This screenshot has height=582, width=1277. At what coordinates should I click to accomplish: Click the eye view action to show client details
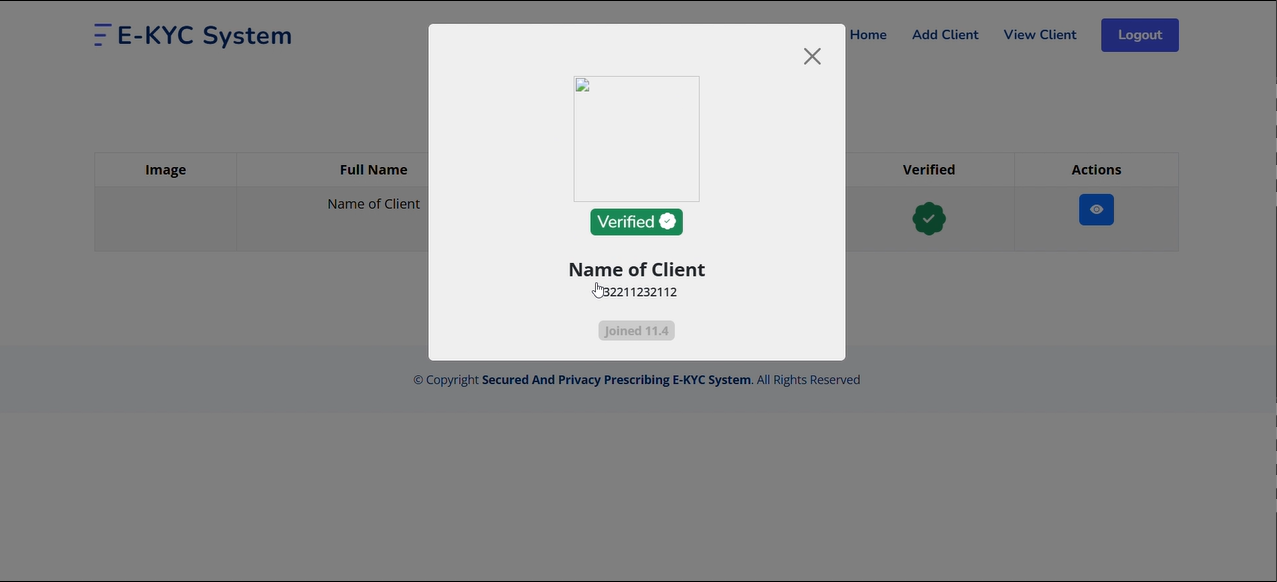(x=1095, y=209)
